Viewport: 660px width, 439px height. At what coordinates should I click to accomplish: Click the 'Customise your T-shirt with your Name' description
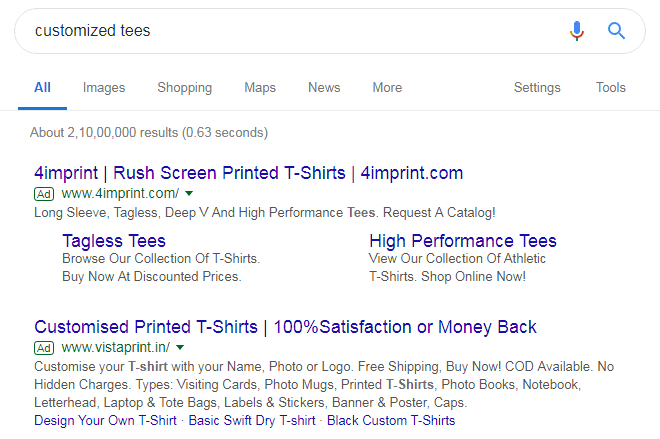coord(324,385)
